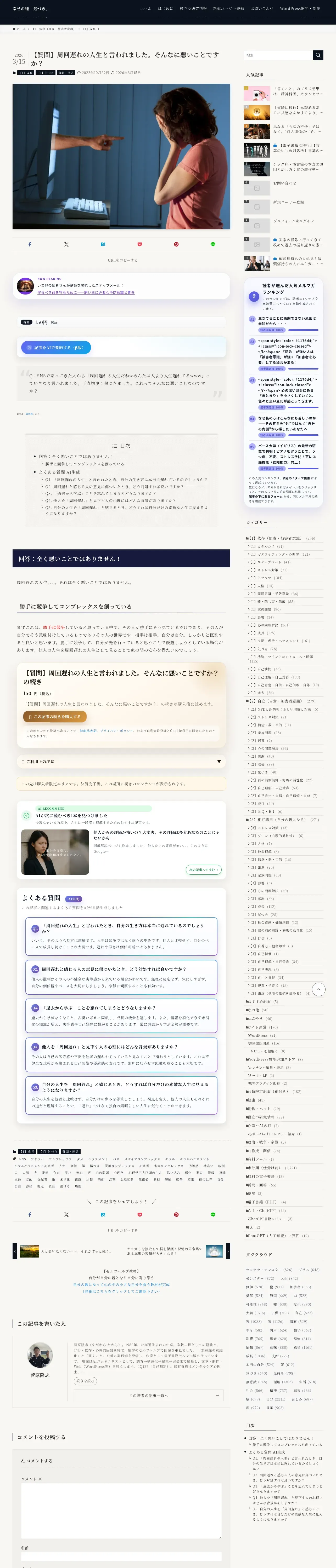This screenshot has width=336, height=1568.
Task: Open the link 自分の親になって心の中の小さな自分を救う教材が完成
Action: click(121, 1285)
